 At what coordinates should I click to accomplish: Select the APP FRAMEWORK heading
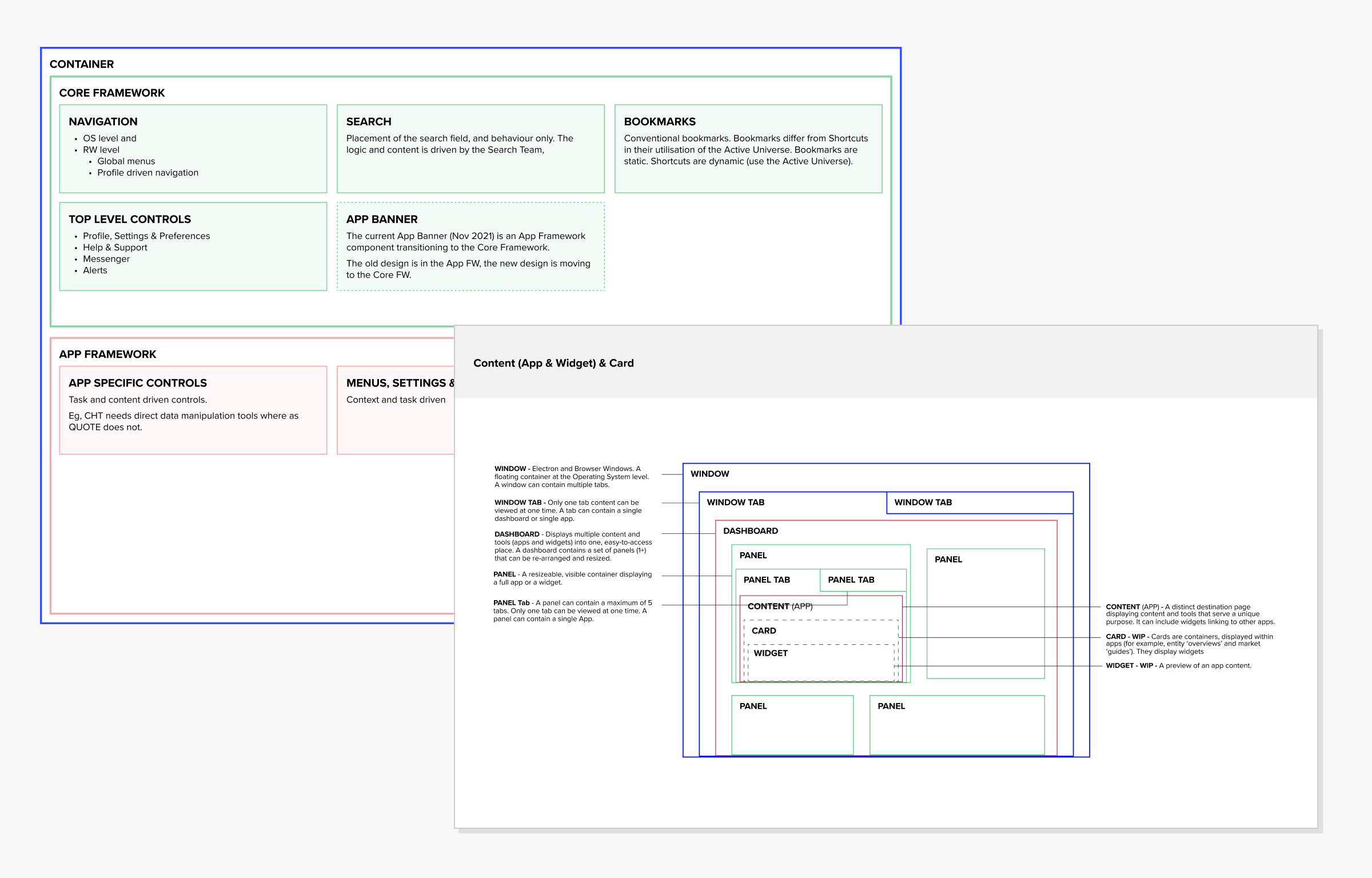point(107,354)
